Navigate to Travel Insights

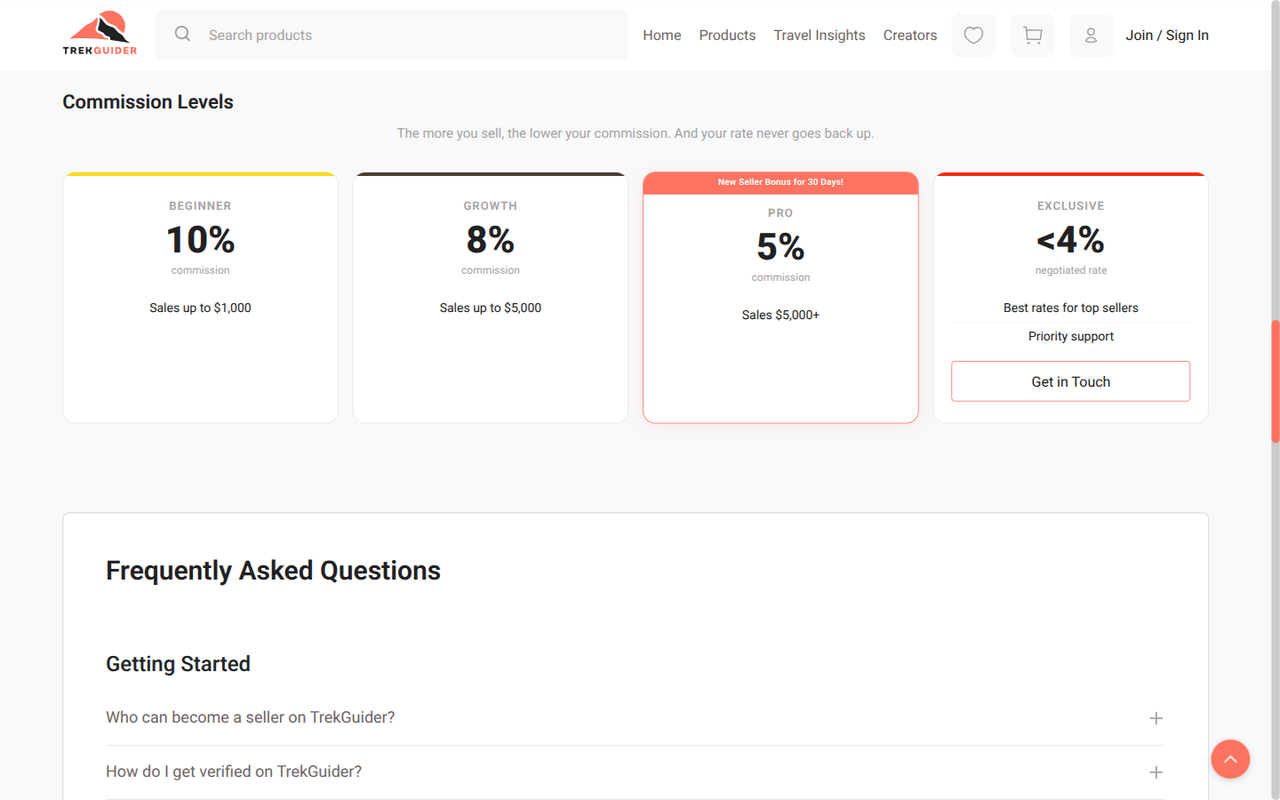(819, 35)
